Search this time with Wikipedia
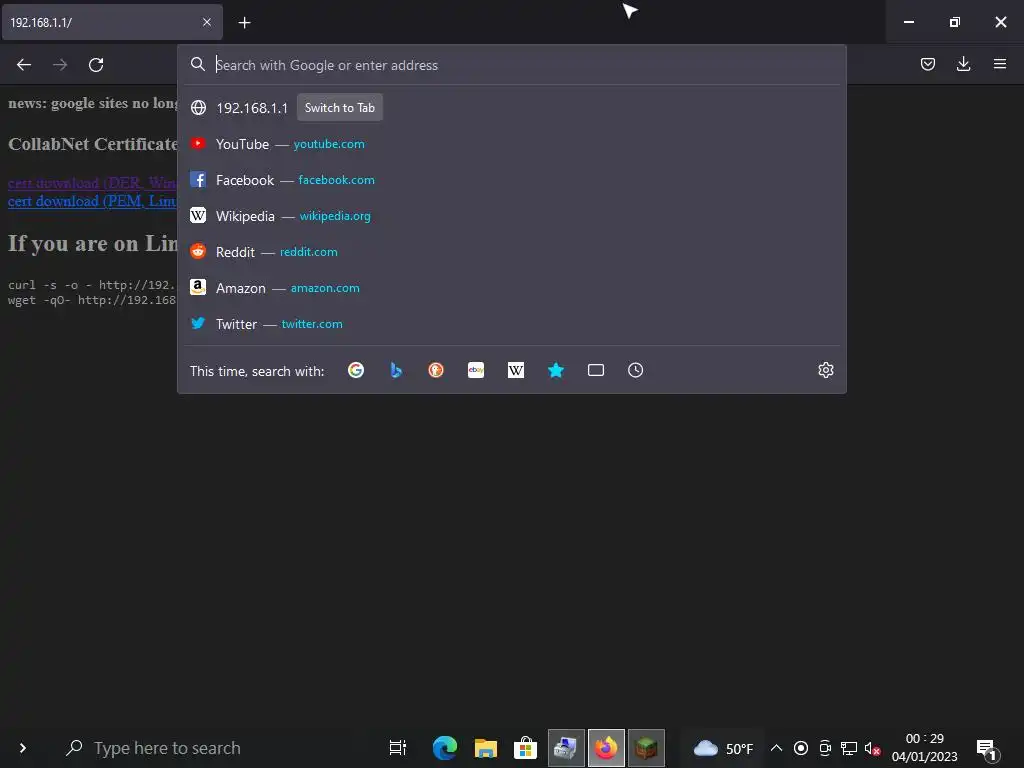The height and width of the screenshot is (768, 1024). pyautogui.click(x=516, y=370)
